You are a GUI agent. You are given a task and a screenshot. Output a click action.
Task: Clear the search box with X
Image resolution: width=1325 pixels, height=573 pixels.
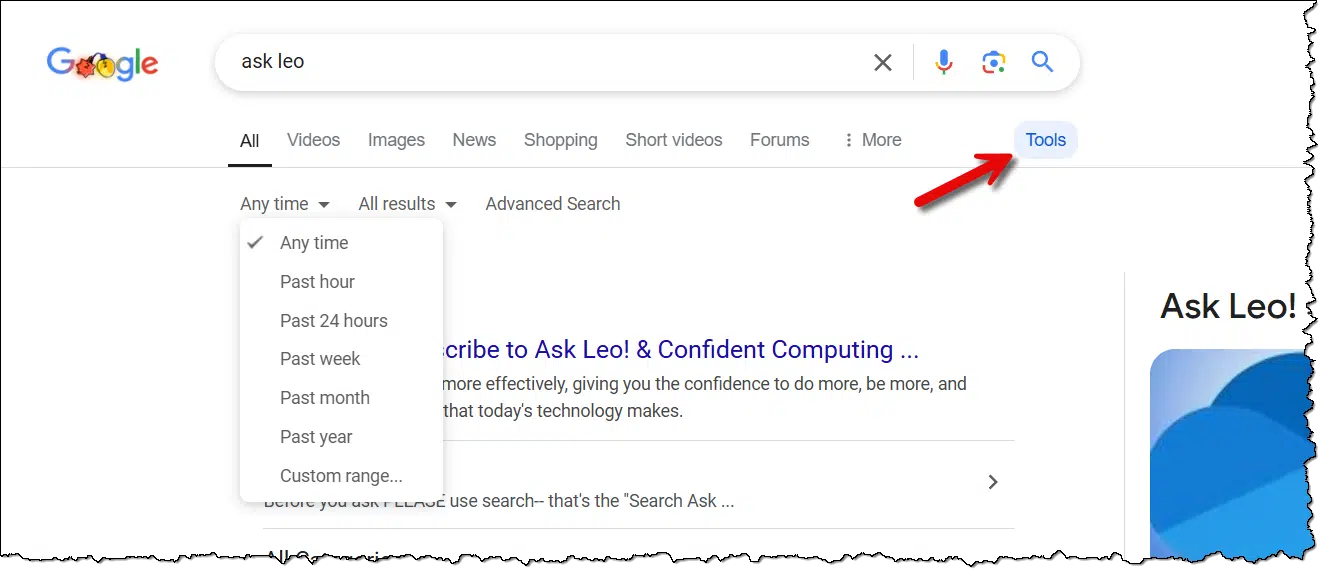[x=883, y=63]
